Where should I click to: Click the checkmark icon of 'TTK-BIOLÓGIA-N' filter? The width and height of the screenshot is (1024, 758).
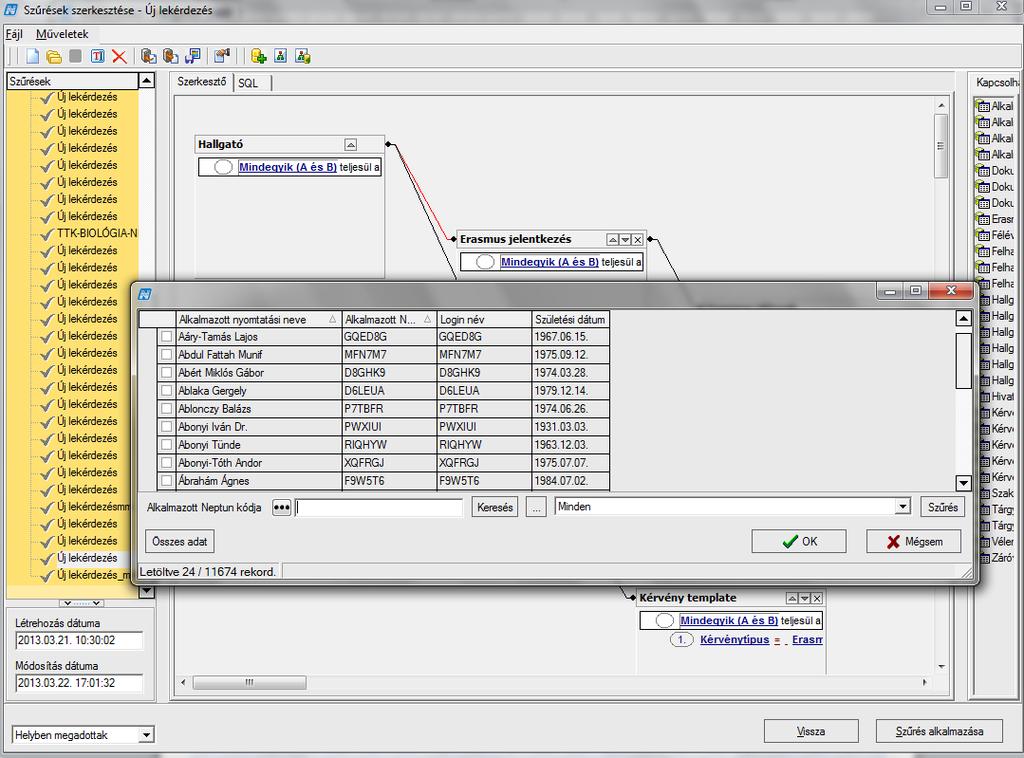tap(46, 234)
